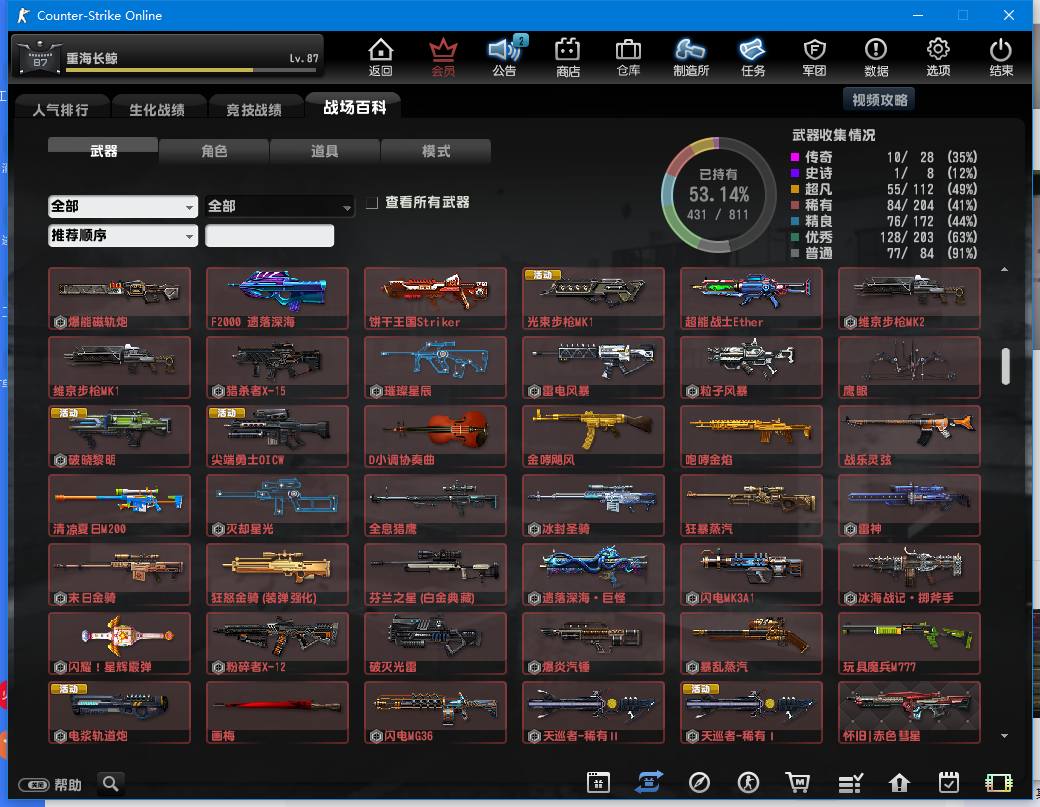Switch to the 人气排行 tab
Viewport: 1040px width, 807px height.
60,109
